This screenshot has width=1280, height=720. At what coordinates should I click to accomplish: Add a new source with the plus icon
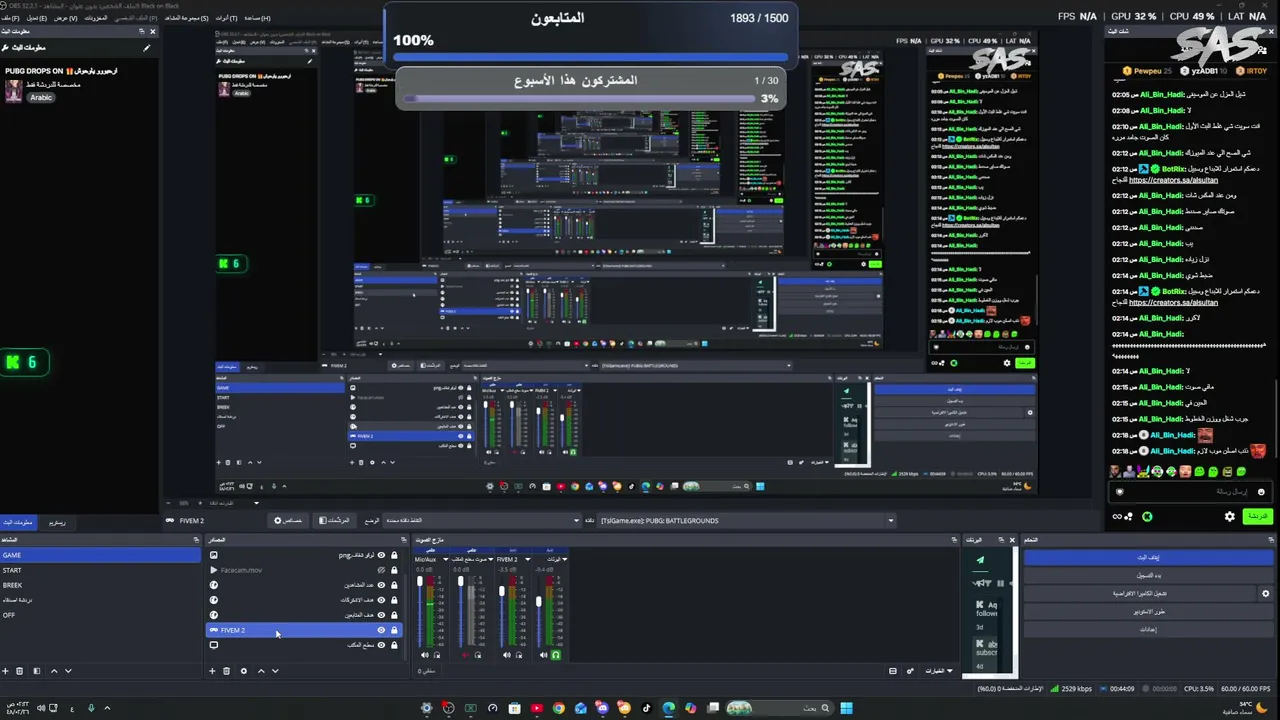[x=212, y=671]
